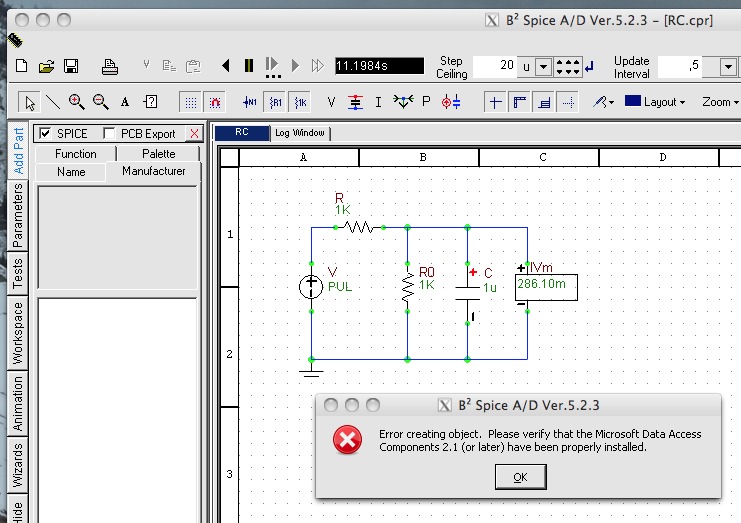This screenshot has width=741, height=523.
Task: Click the green branching arrows icon
Action: point(403,102)
